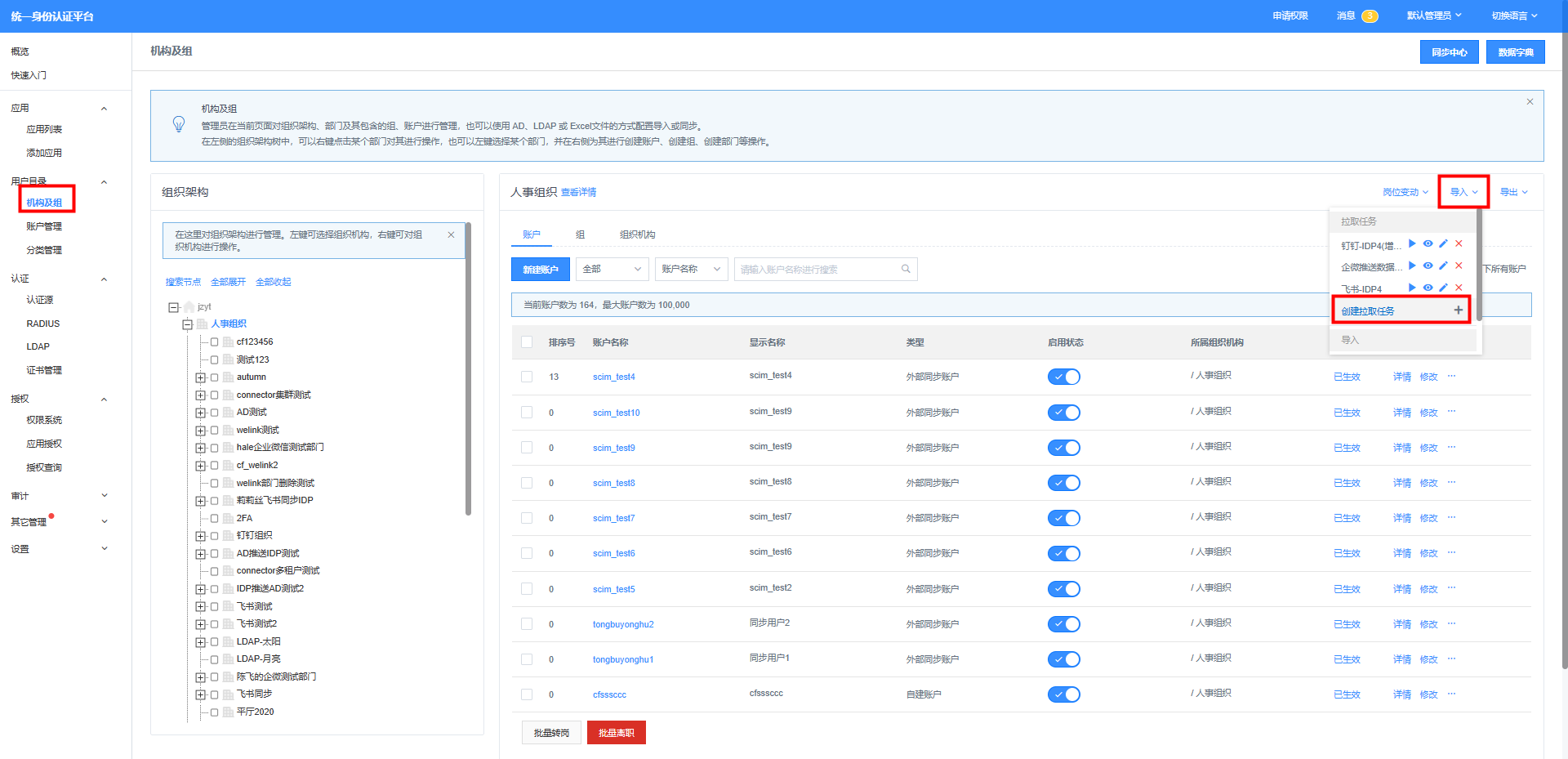Delete the 钉钉-IDP4 task with the red X

click(1459, 243)
